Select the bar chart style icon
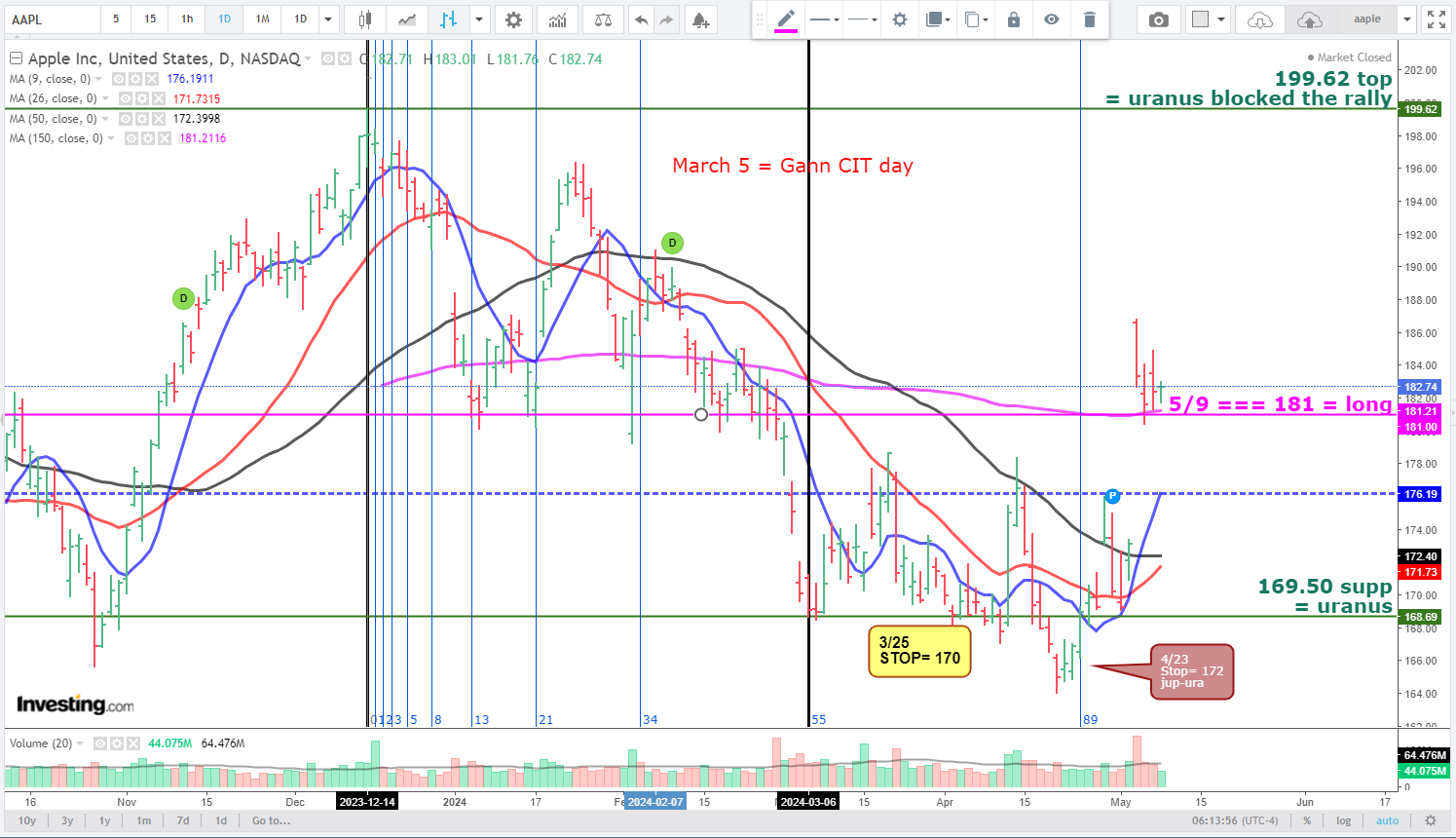Image resolution: width=1456 pixels, height=838 pixels. pos(448,19)
